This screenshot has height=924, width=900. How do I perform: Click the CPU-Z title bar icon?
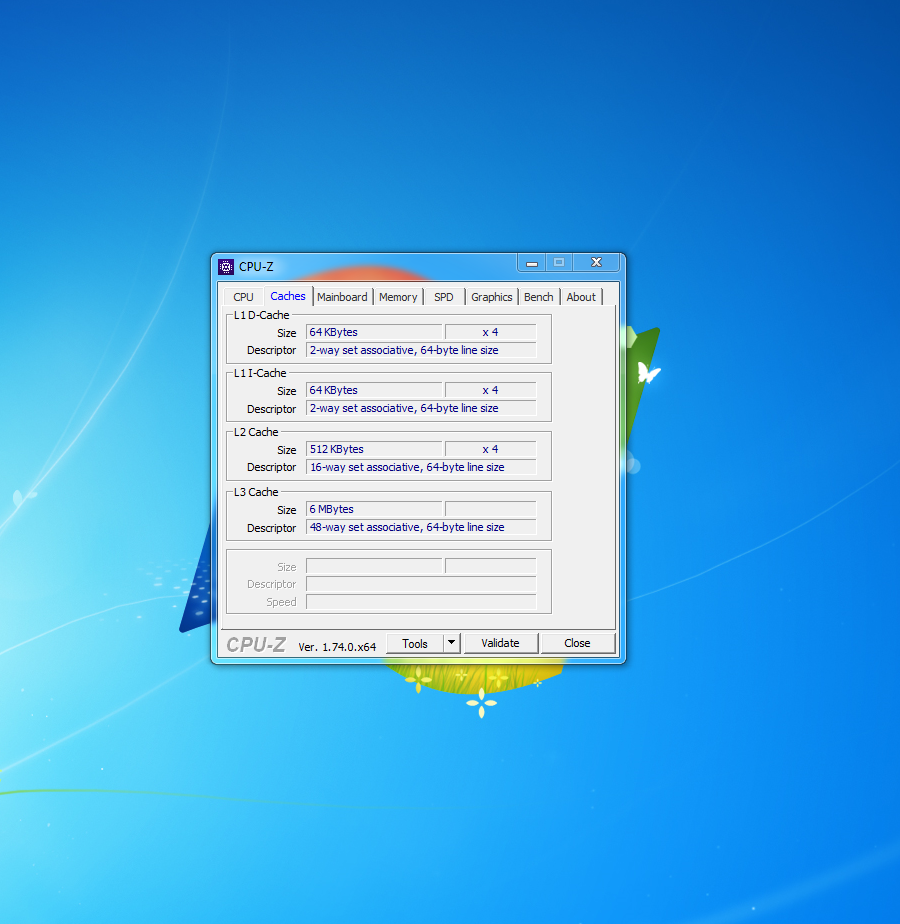(x=226, y=266)
